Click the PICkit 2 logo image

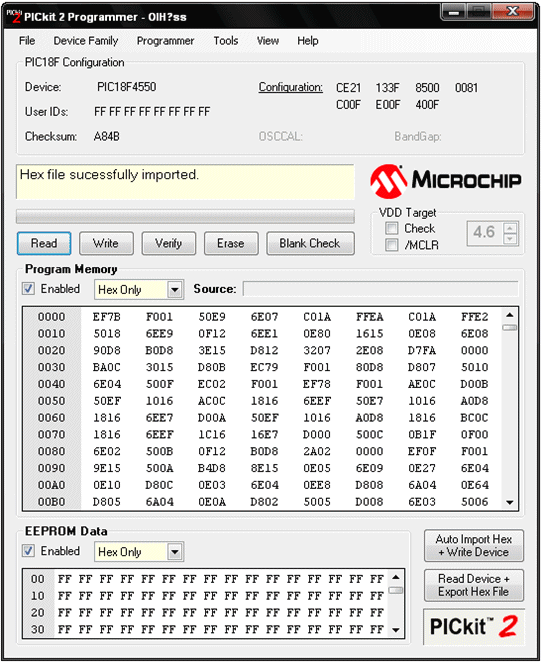[474, 626]
